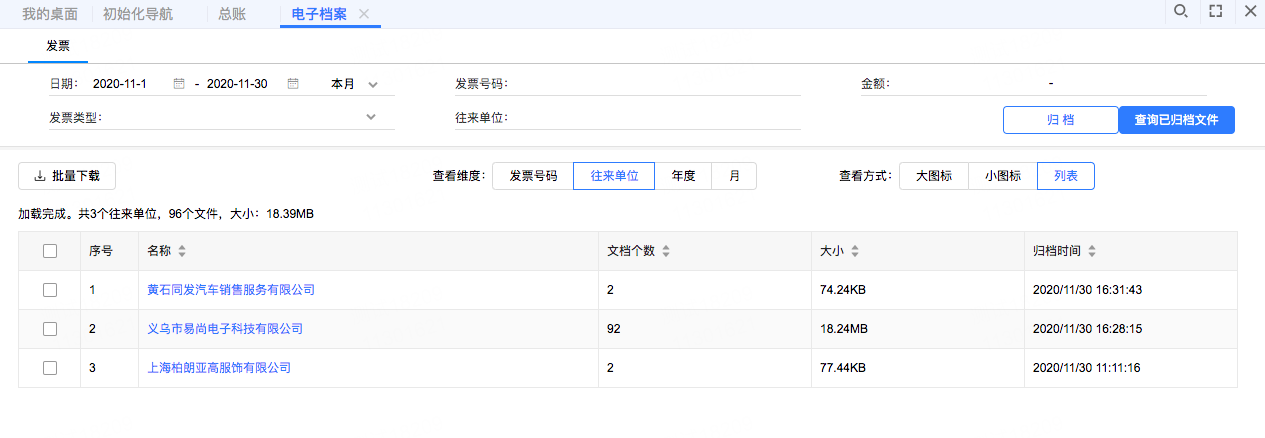
Task: Open the 发票类型 dropdown
Action: coord(371,117)
